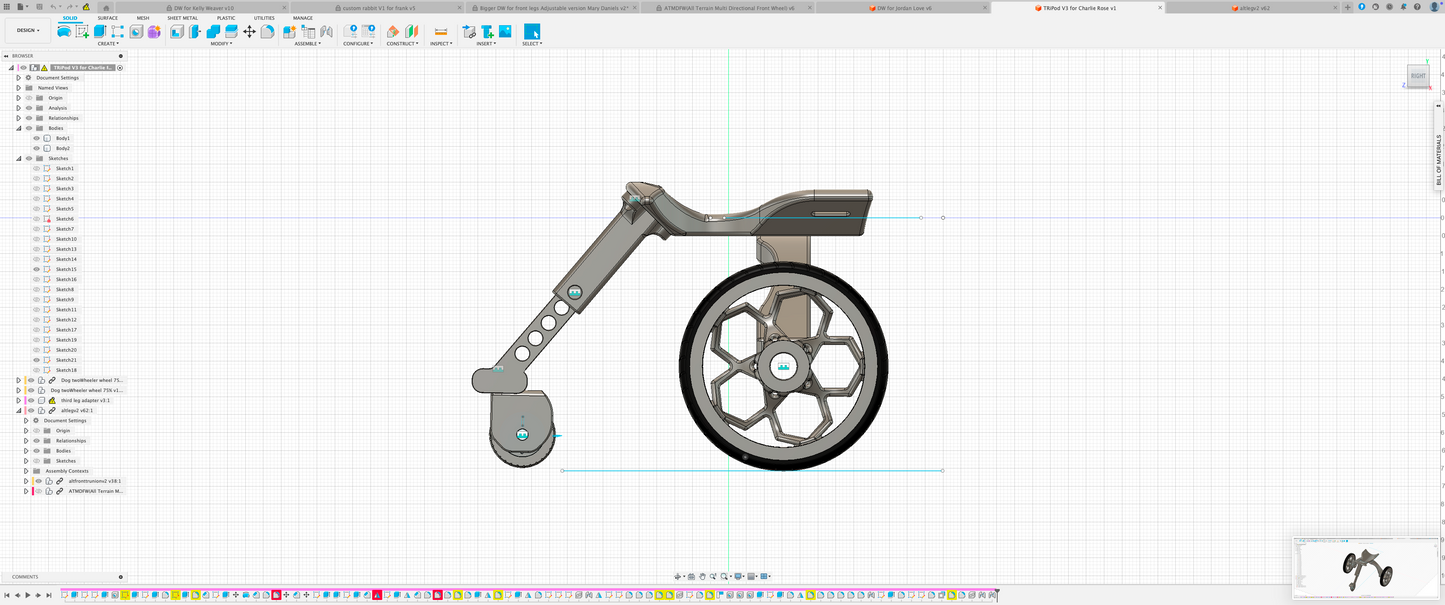The height and width of the screenshot is (605, 1445).
Task: Click the Select tool icon
Action: 531,32
